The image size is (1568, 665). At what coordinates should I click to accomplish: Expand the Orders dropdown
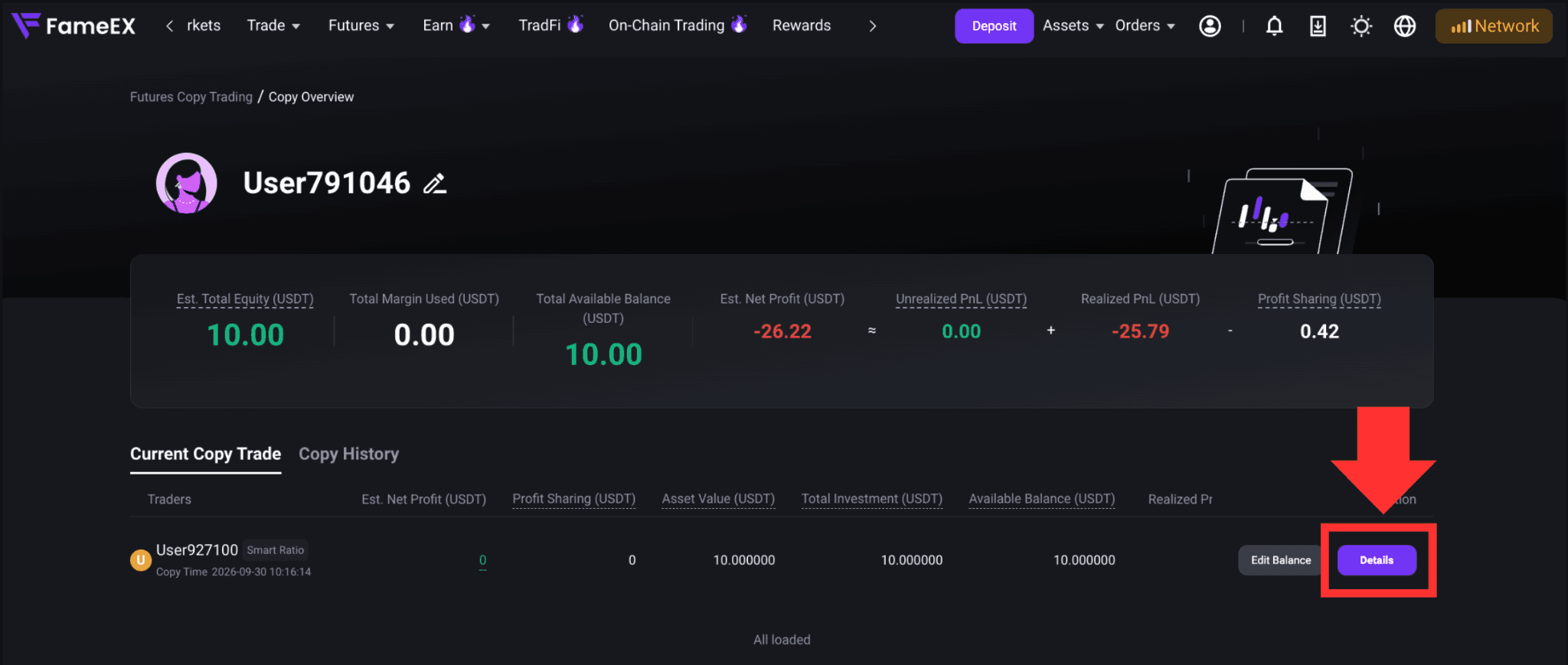click(1145, 25)
